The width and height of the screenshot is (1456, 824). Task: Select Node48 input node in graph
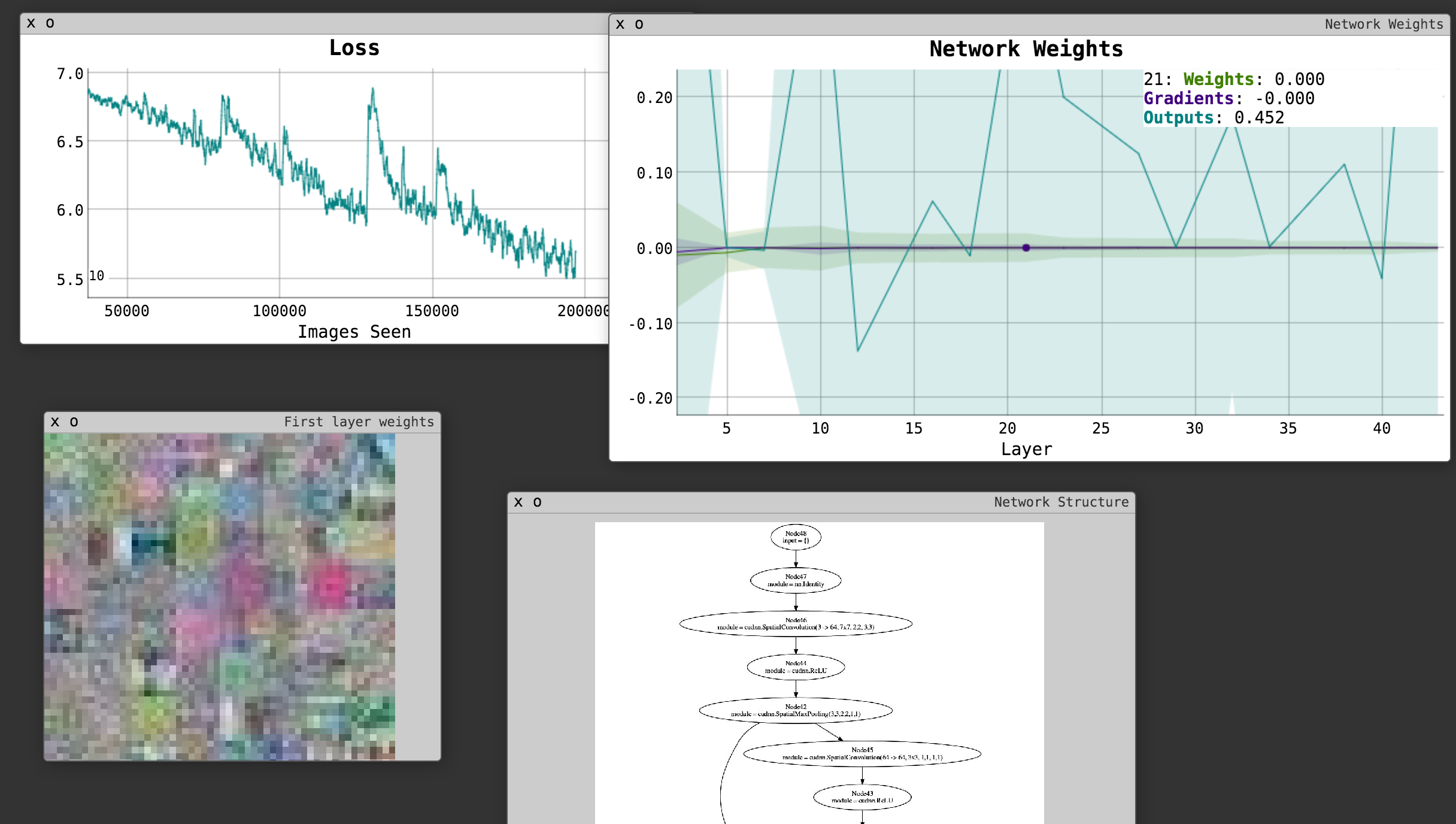coord(796,537)
